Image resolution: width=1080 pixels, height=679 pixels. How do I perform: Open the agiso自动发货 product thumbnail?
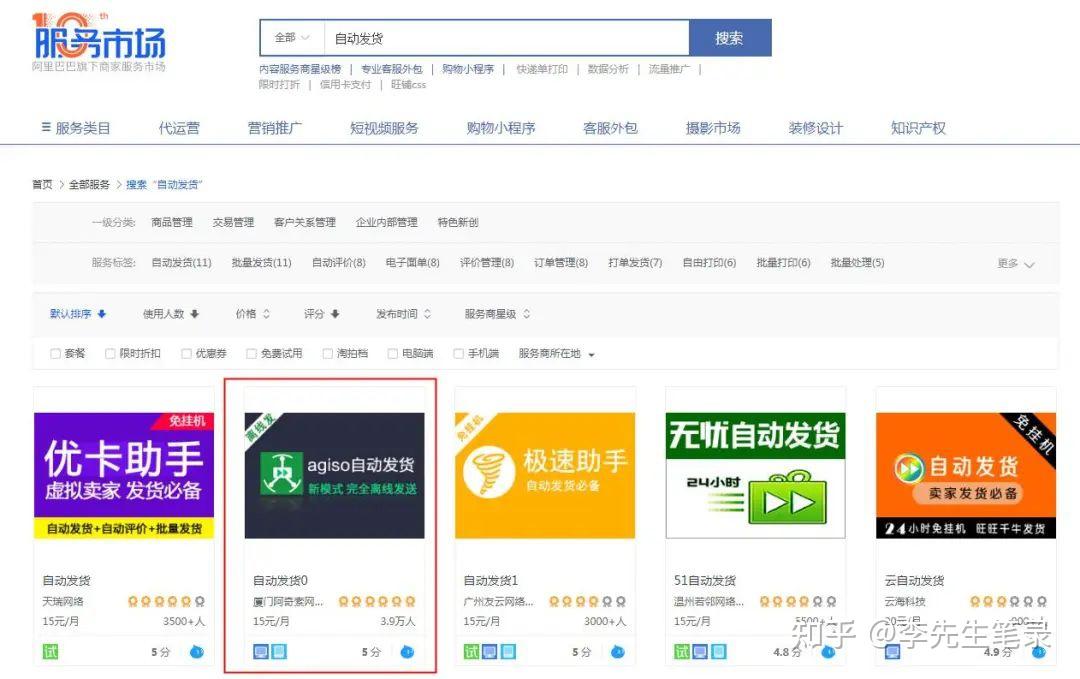click(335, 475)
